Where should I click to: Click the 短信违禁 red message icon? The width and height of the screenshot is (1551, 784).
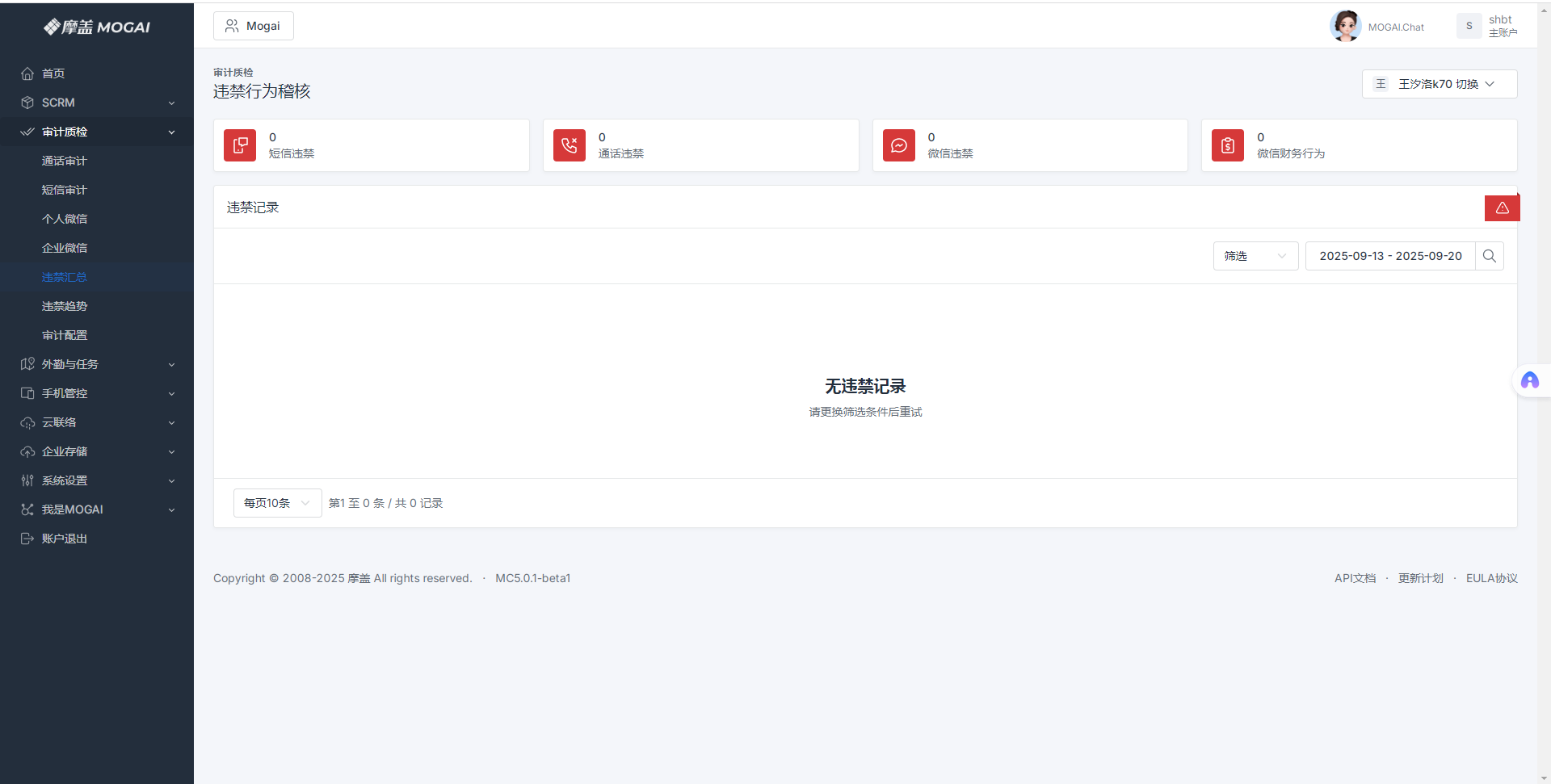tap(239, 145)
